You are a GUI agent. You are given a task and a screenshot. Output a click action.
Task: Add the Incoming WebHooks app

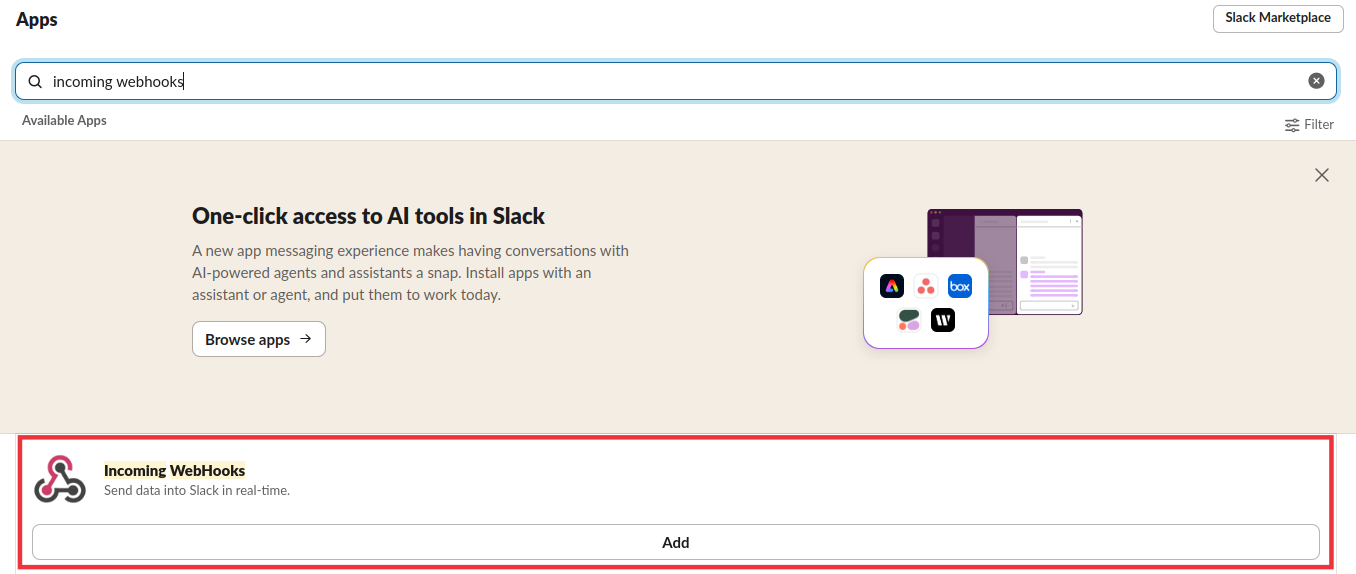(x=676, y=542)
